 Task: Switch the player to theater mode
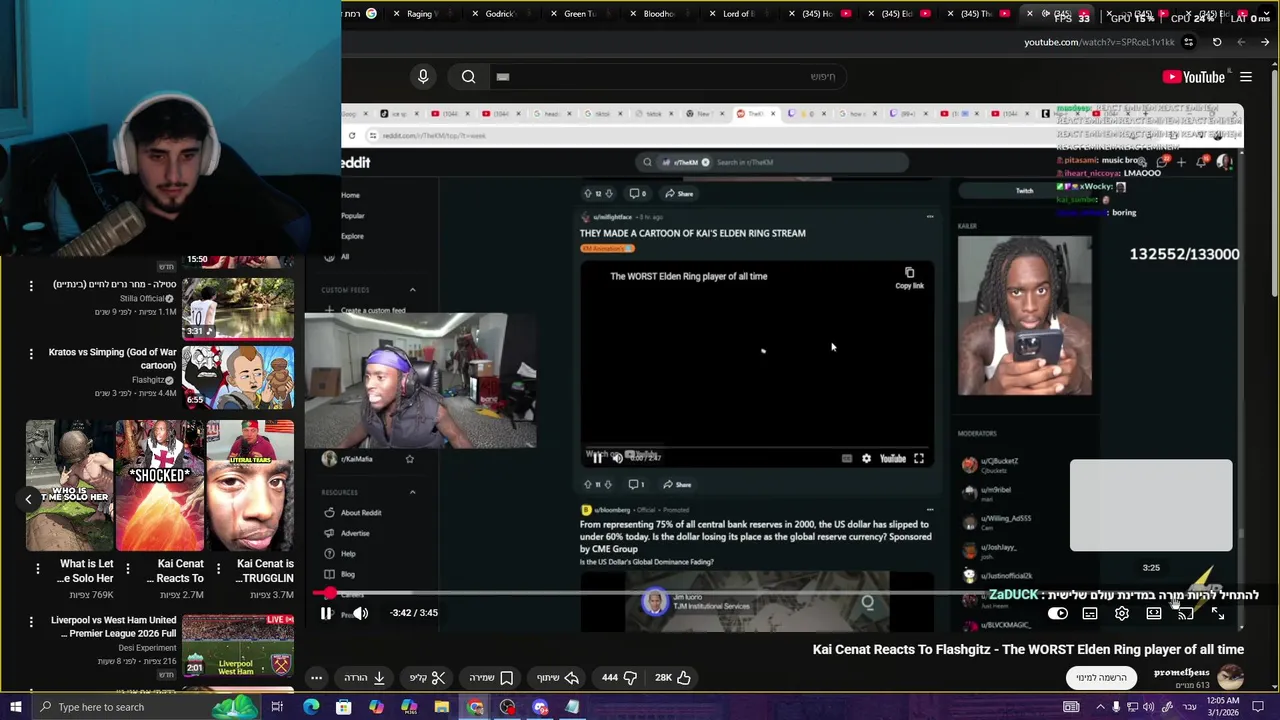(x=1154, y=613)
